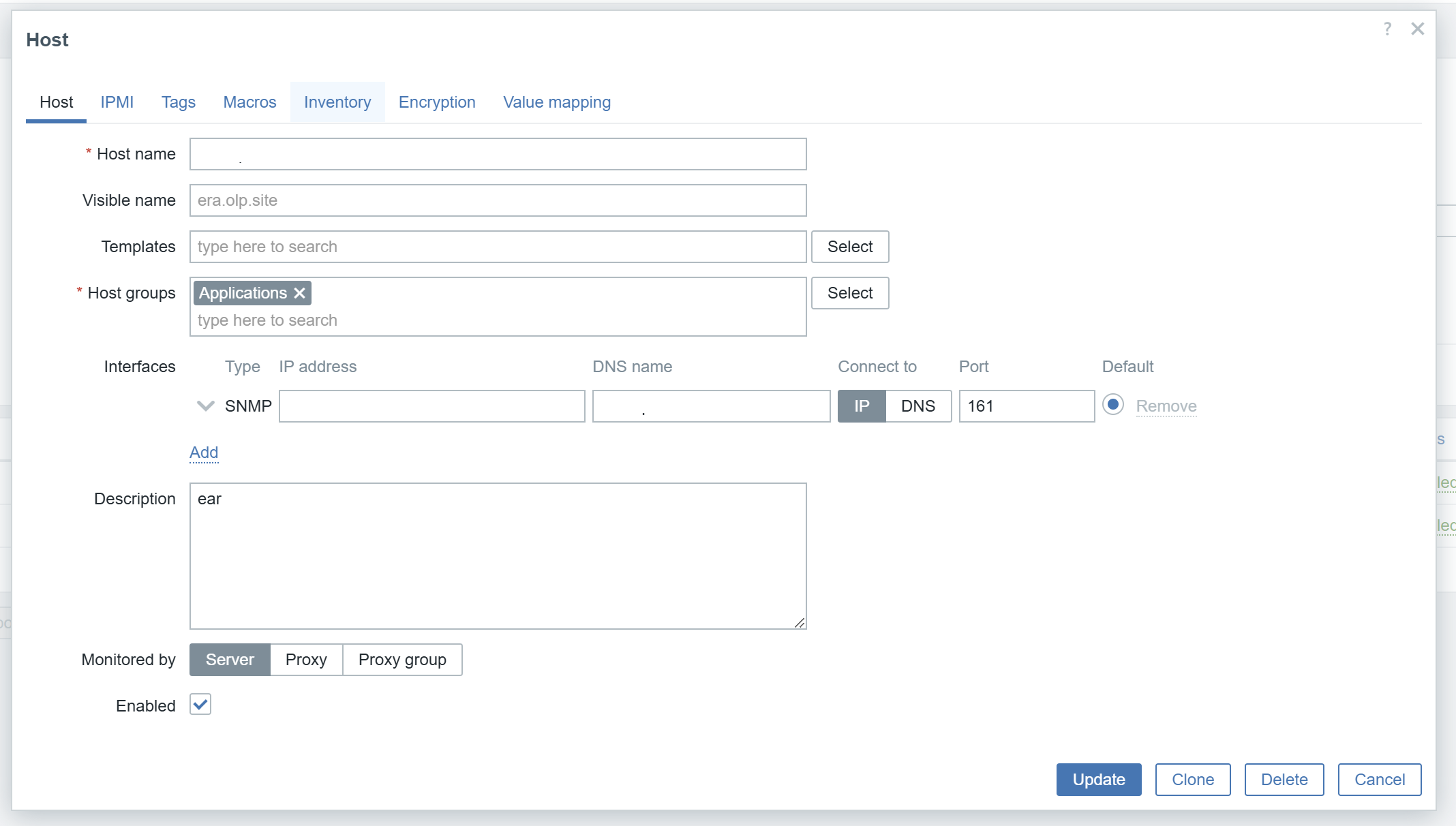This screenshot has height=826, width=1456.
Task: Switch to the Macros tab
Action: tap(249, 102)
